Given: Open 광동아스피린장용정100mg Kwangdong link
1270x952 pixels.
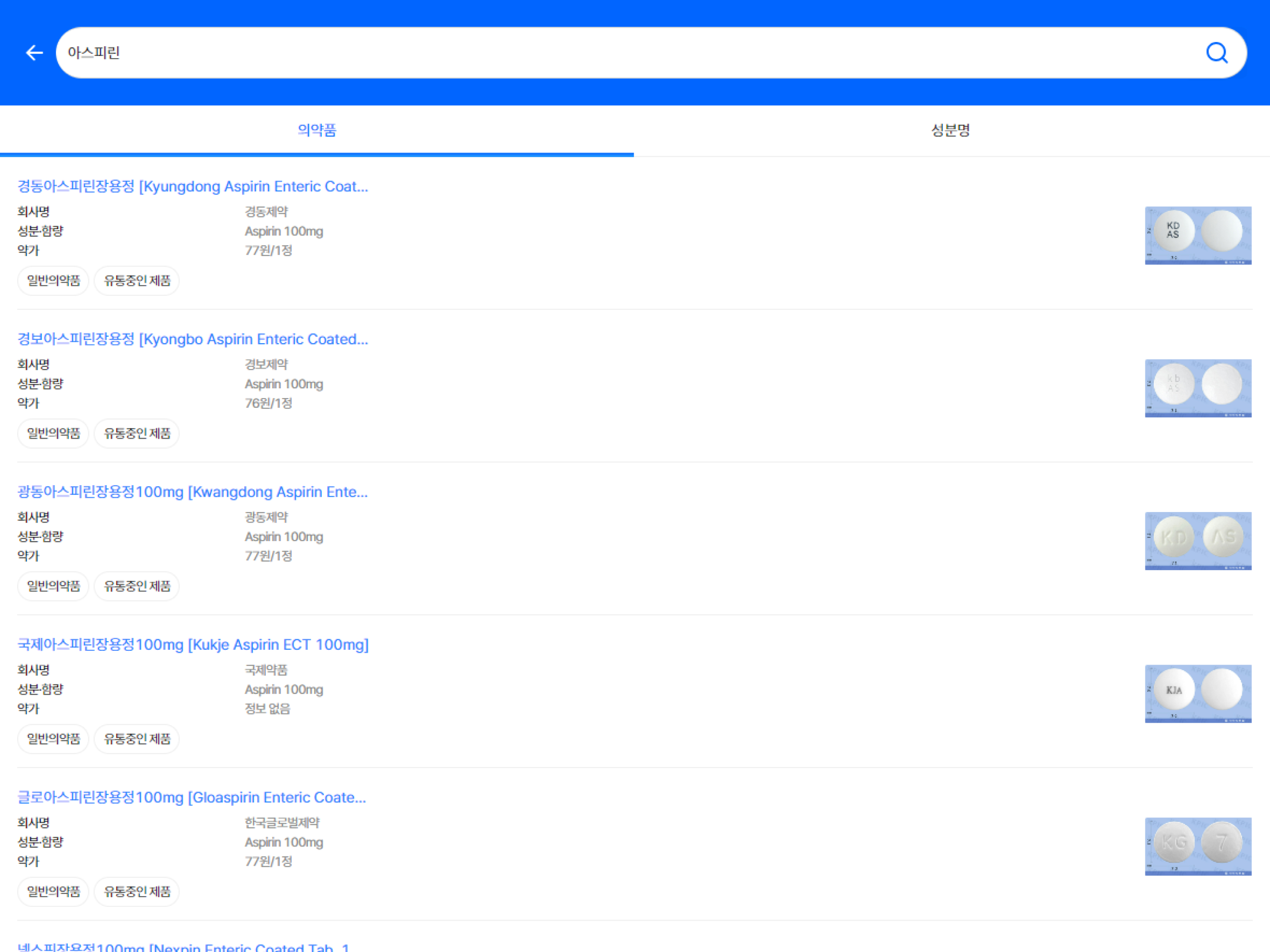Looking at the screenshot, I should pos(193,492).
